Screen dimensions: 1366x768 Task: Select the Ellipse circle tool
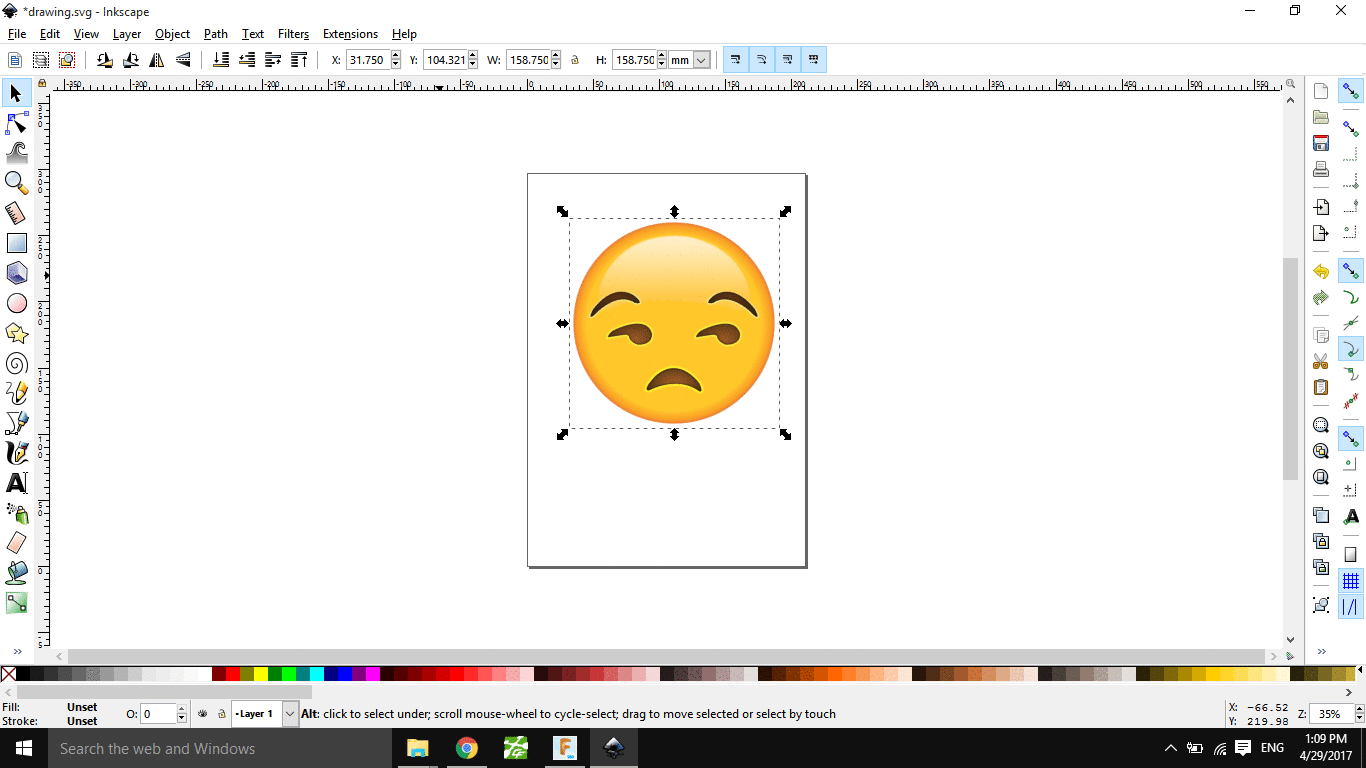pos(16,303)
